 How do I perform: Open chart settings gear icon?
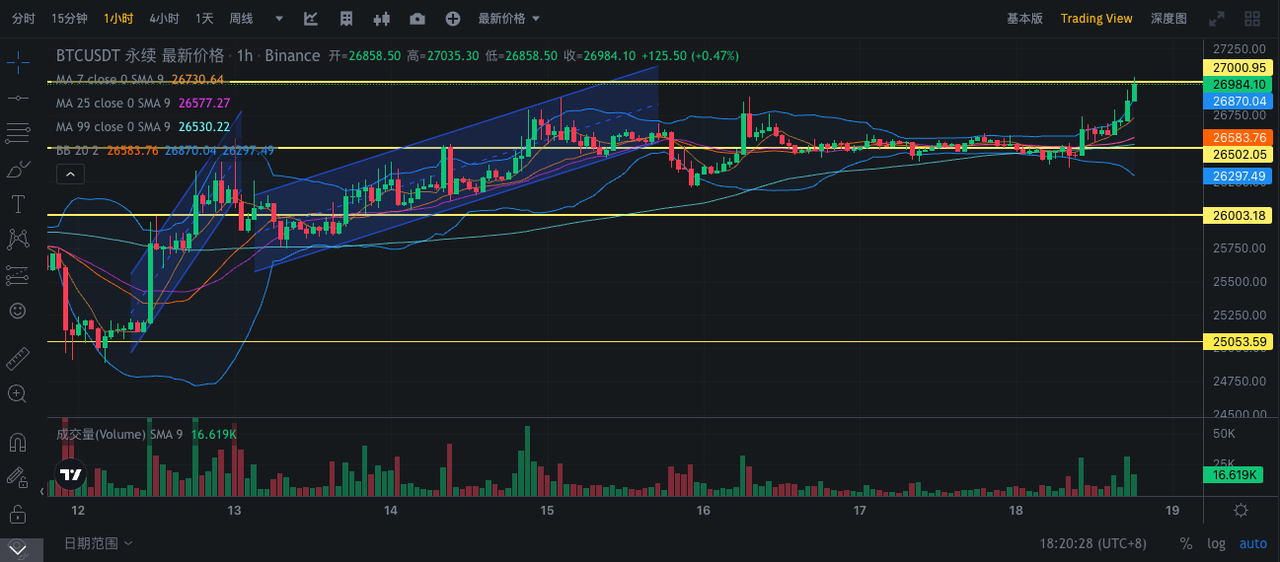pos(1241,510)
